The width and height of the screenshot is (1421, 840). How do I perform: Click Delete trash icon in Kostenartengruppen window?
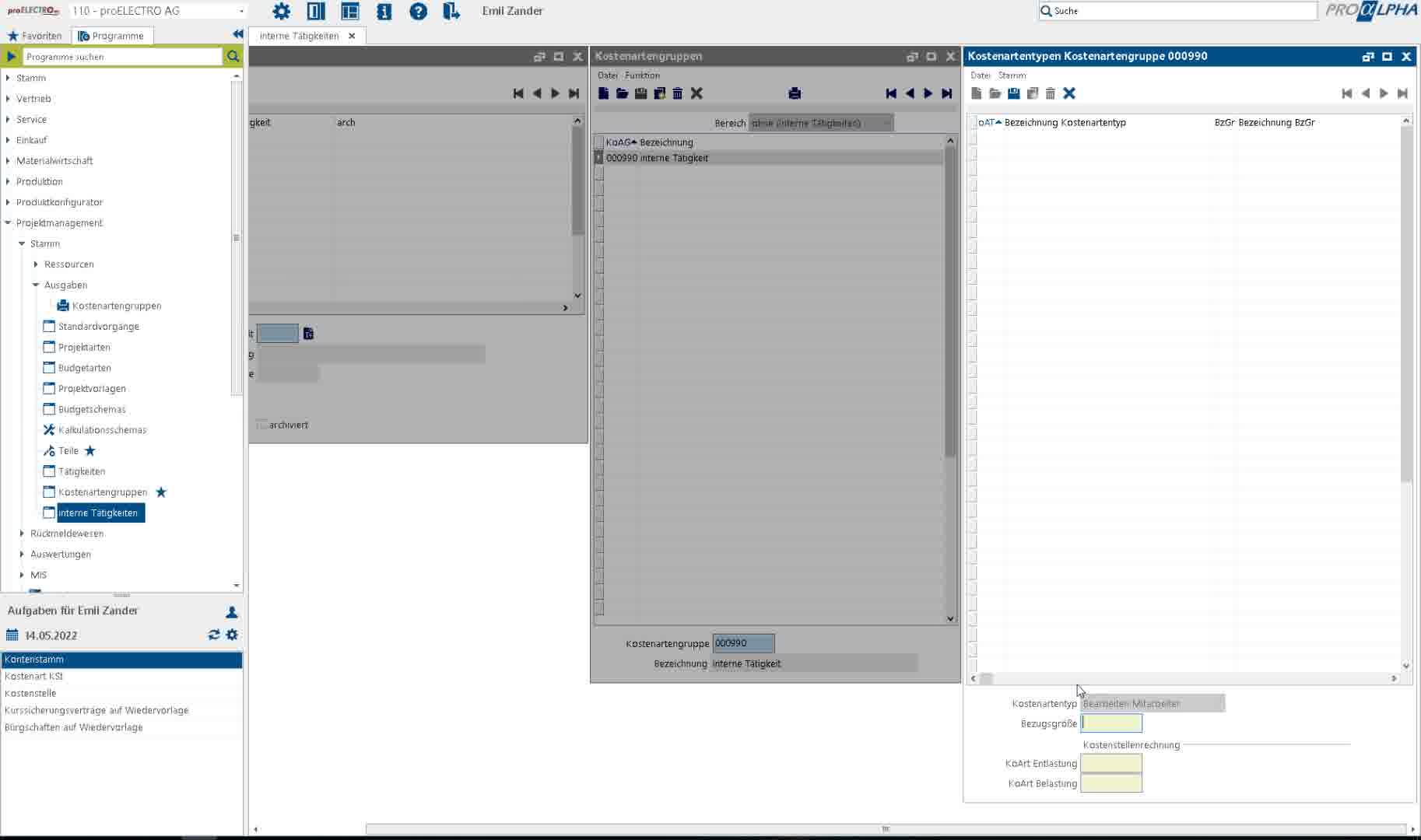678,93
